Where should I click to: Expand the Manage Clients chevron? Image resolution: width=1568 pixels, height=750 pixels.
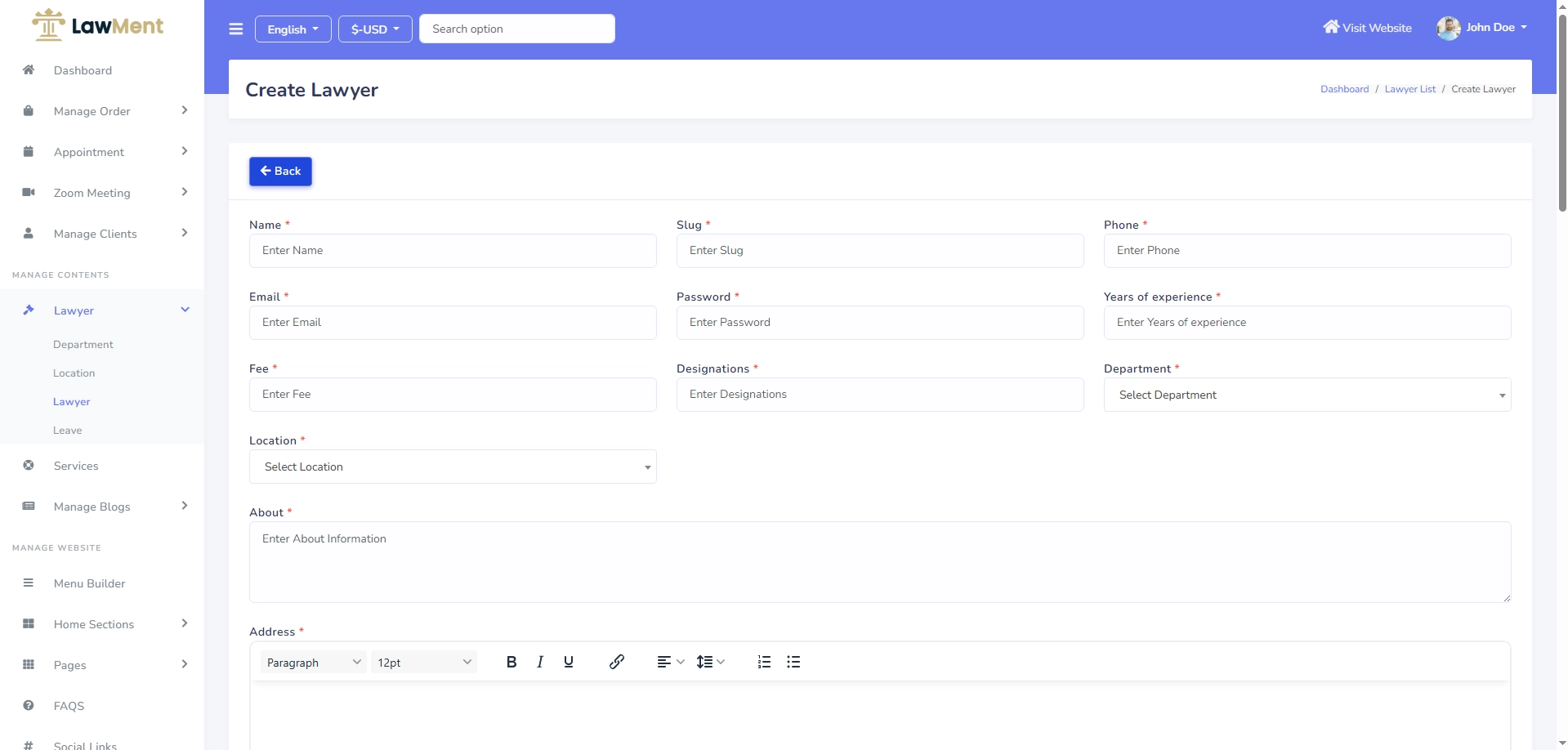(185, 233)
